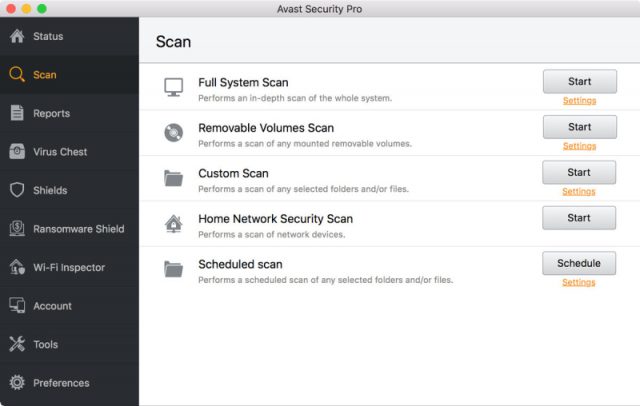Open the Wi-Fi Inspector house icon
This screenshot has width=640, height=406.
coord(17,267)
